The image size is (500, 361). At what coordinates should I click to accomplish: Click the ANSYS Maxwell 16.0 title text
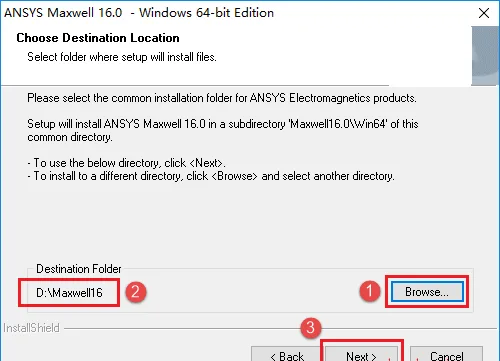[63, 13]
